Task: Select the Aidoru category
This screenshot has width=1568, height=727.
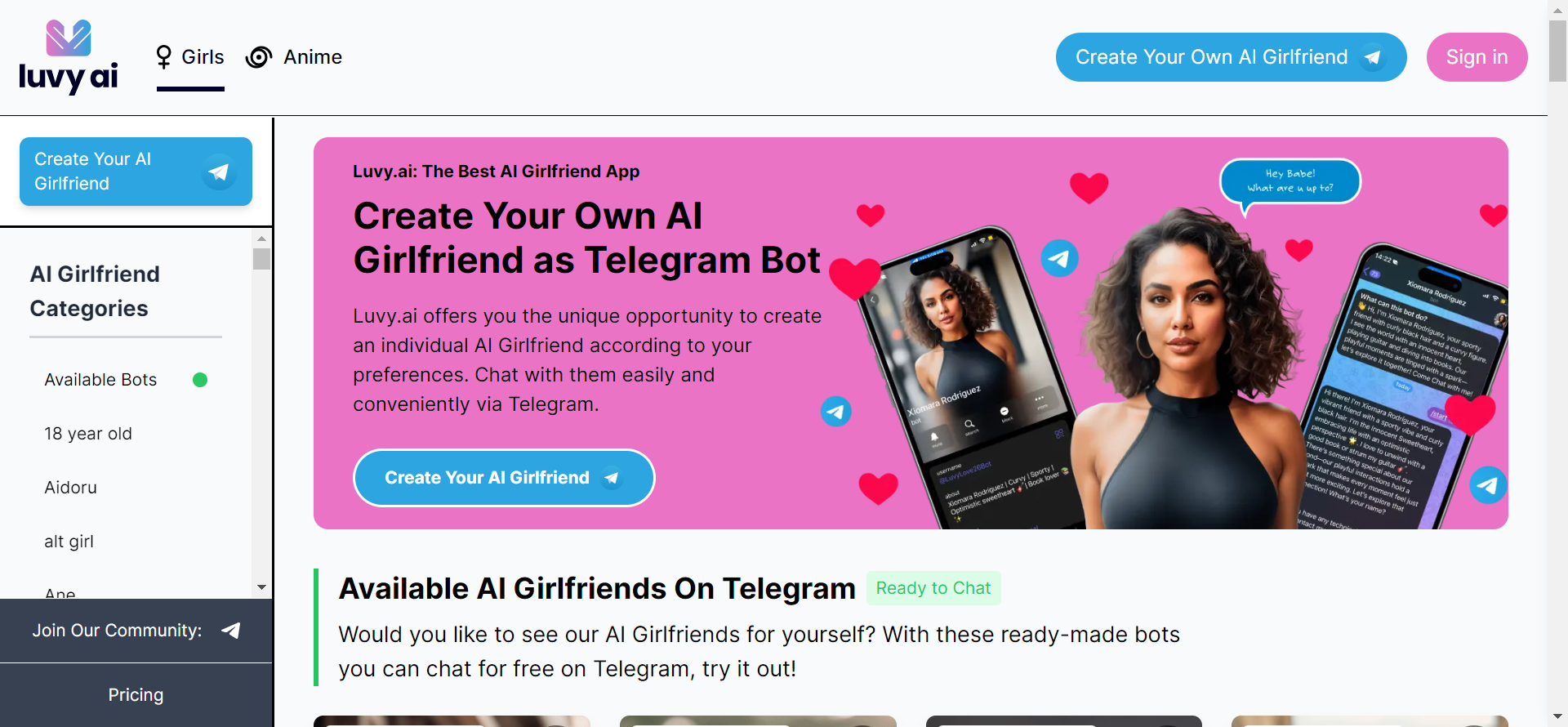Action: [70, 488]
